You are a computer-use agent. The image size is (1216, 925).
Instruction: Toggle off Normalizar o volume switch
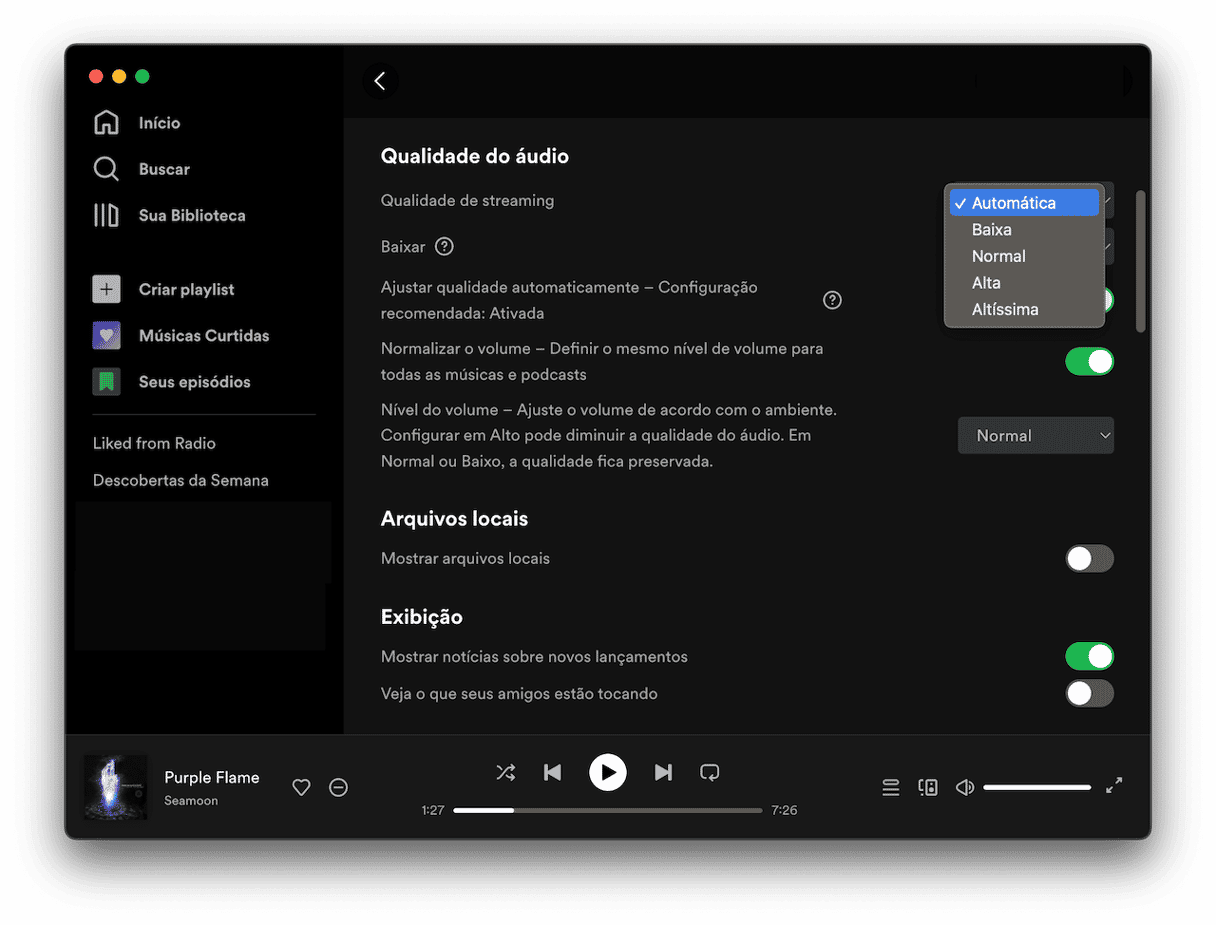click(1089, 362)
